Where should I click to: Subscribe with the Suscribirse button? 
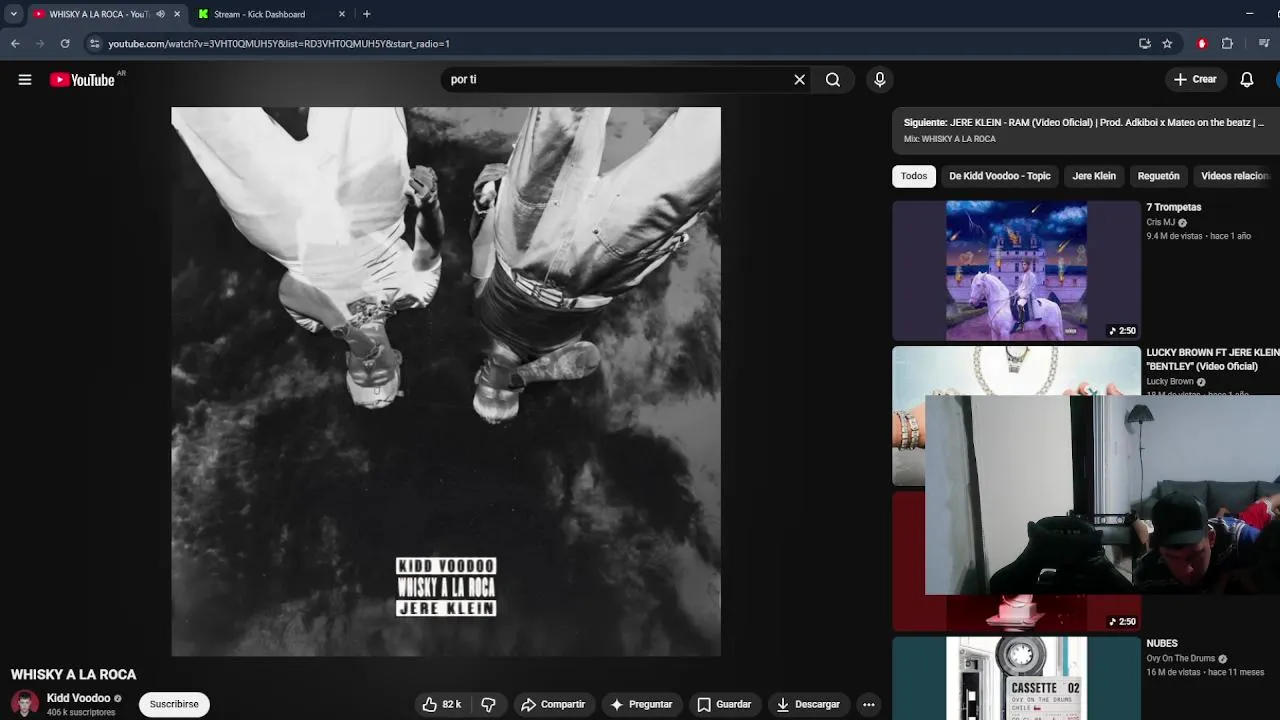click(174, 704)
